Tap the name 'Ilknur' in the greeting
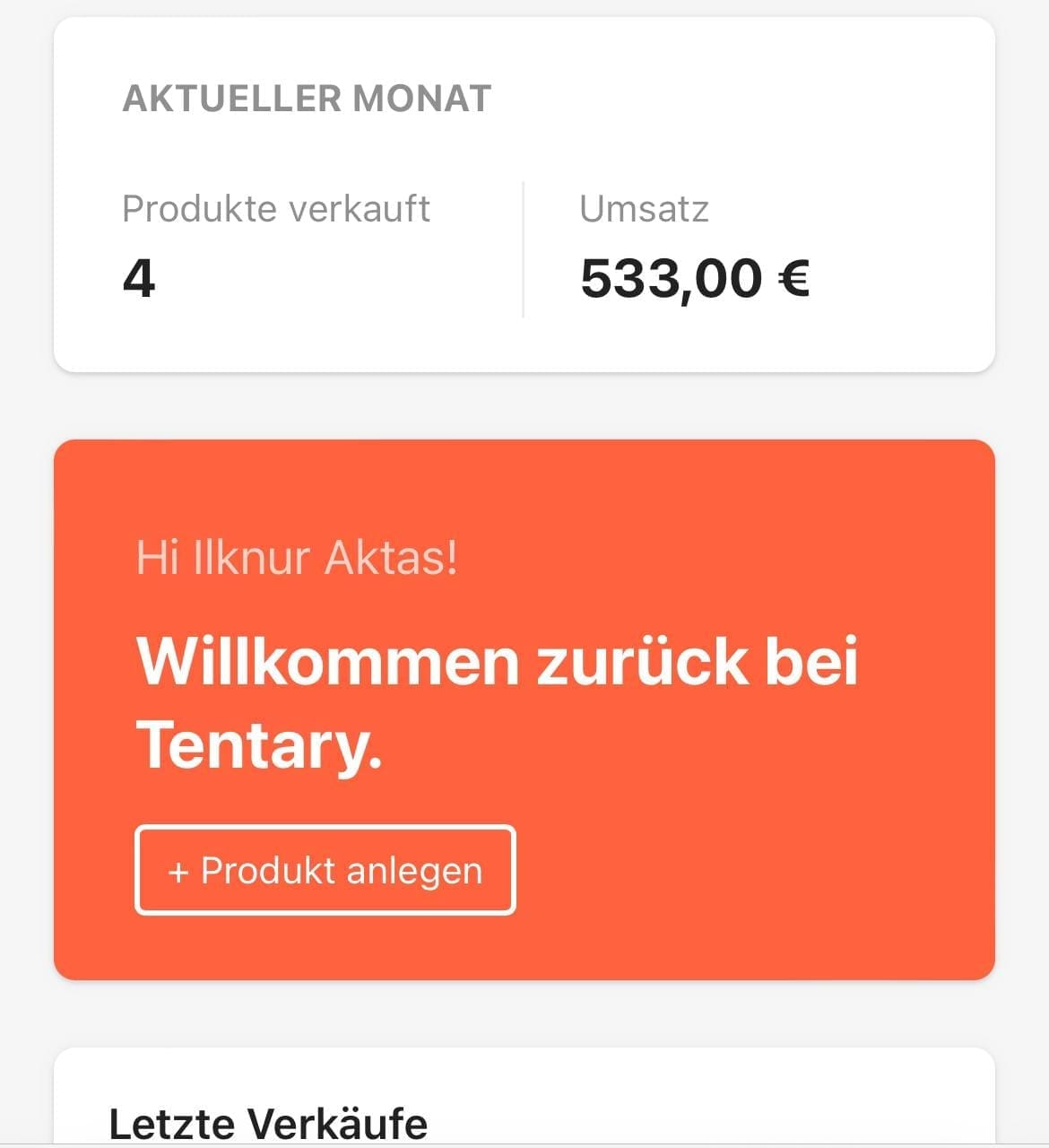Viewport: 1049px width, 1148px height. coord(253,557)
